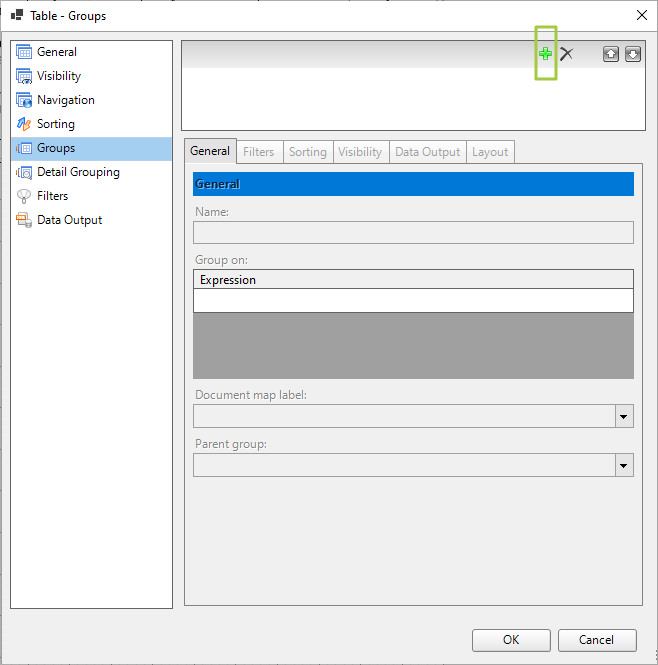Viewport: 658px width, 665px height.
Task: Select Detail Grouping in the sidebar
Action: click(x=78, y=172)
